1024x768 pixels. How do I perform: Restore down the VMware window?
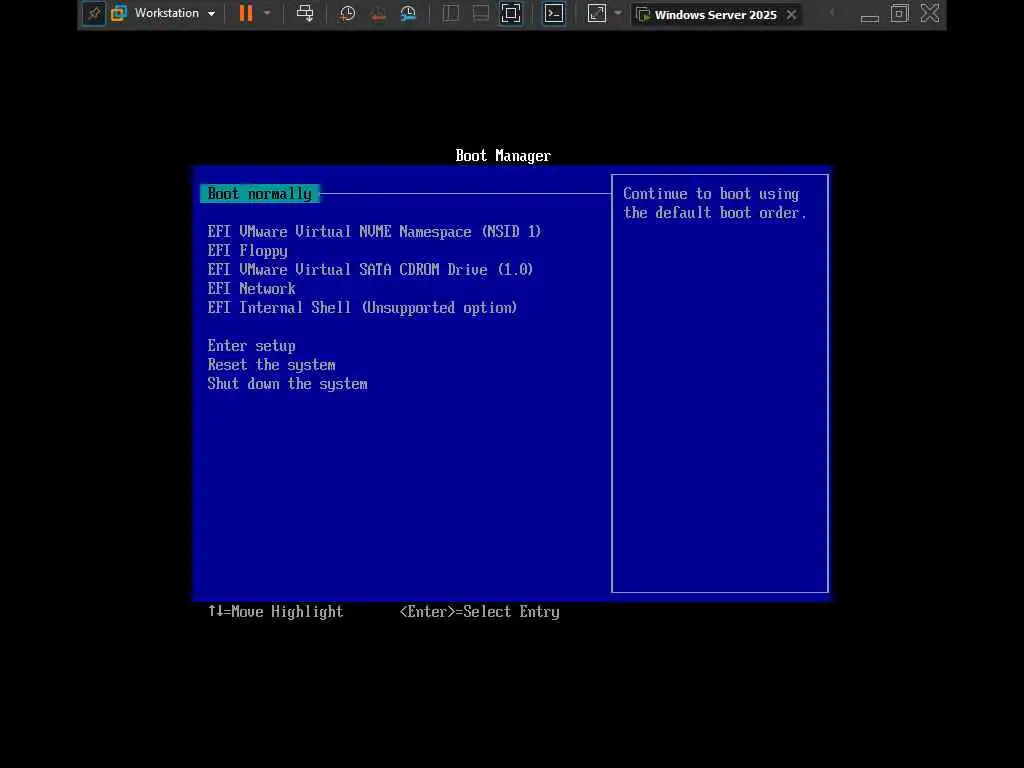900,14
